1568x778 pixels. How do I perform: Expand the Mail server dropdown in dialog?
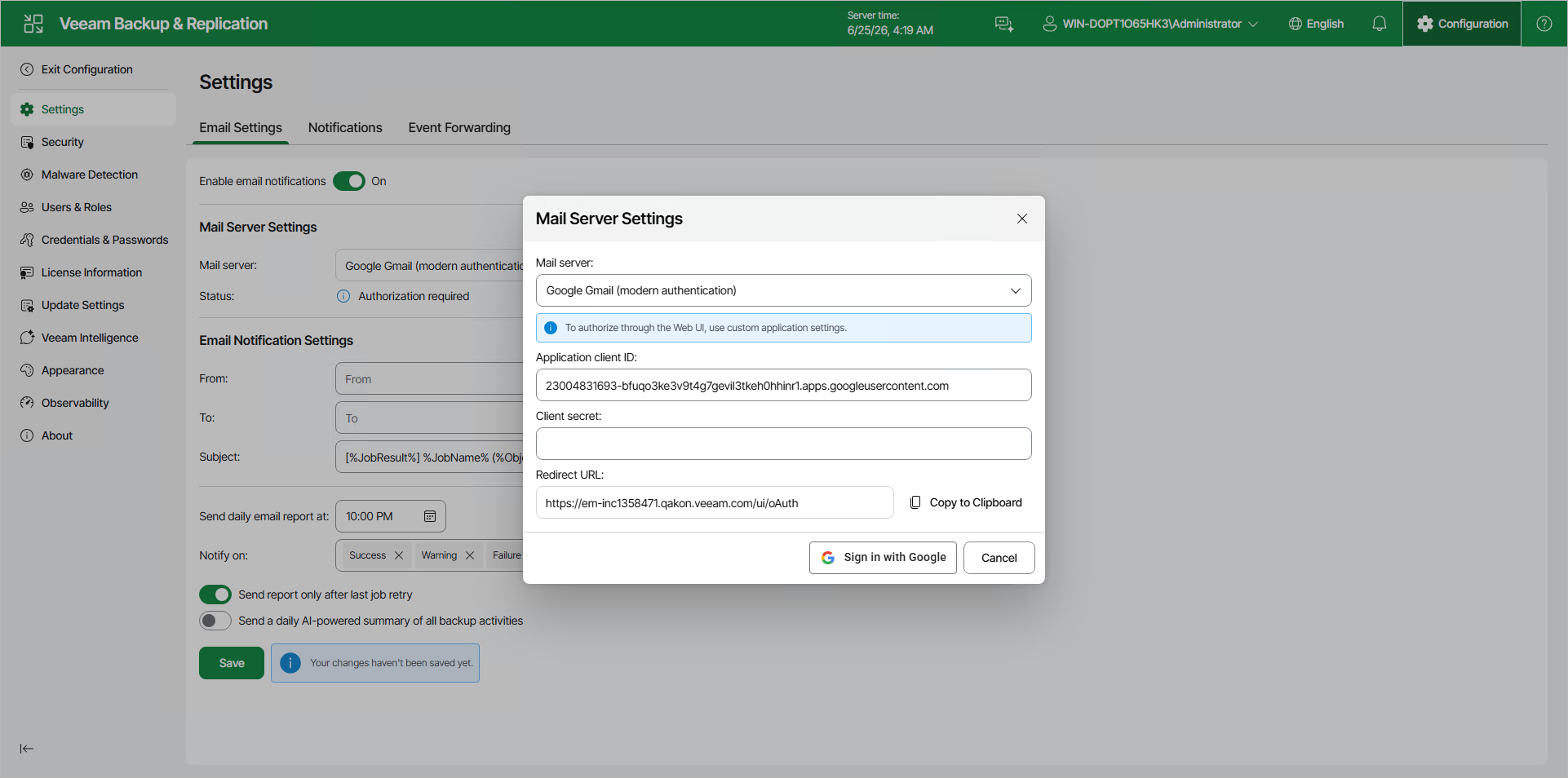[x=783, y=290]
